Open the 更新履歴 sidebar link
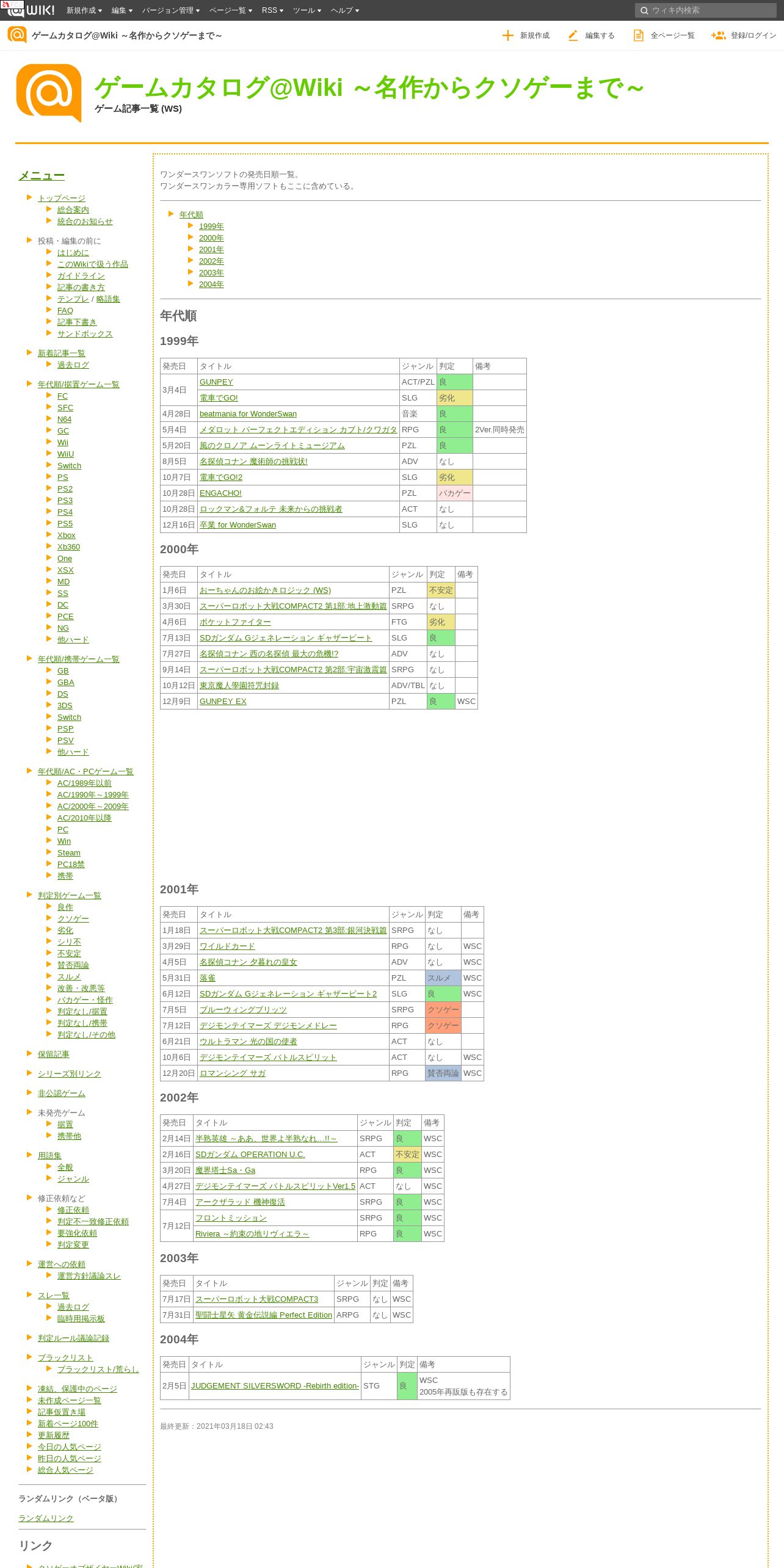784x1568 pixels. [54, 1436]
